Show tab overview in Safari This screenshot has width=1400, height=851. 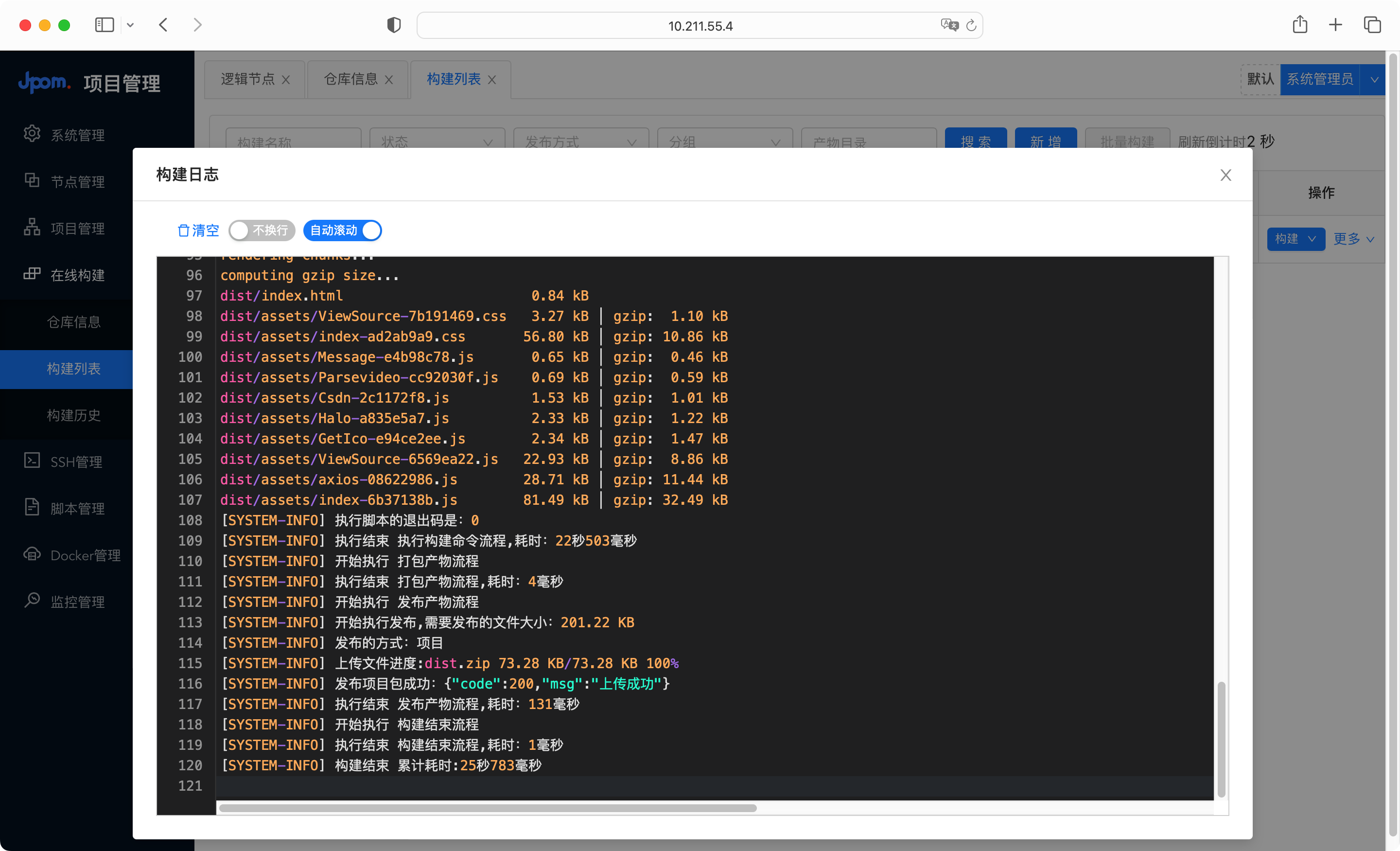tap(1372, 25)
